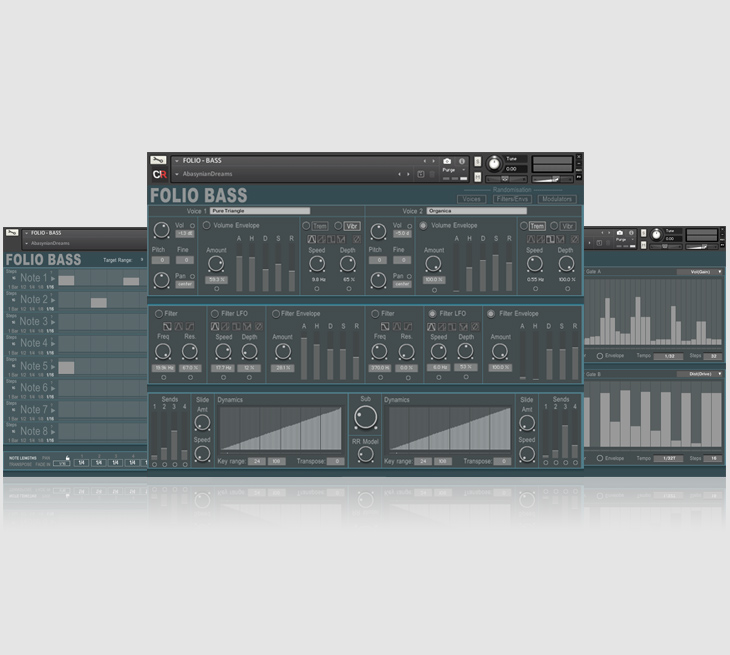Click the Voice 2 Trem button
This screenshot has width=730, height=655.
537,226
